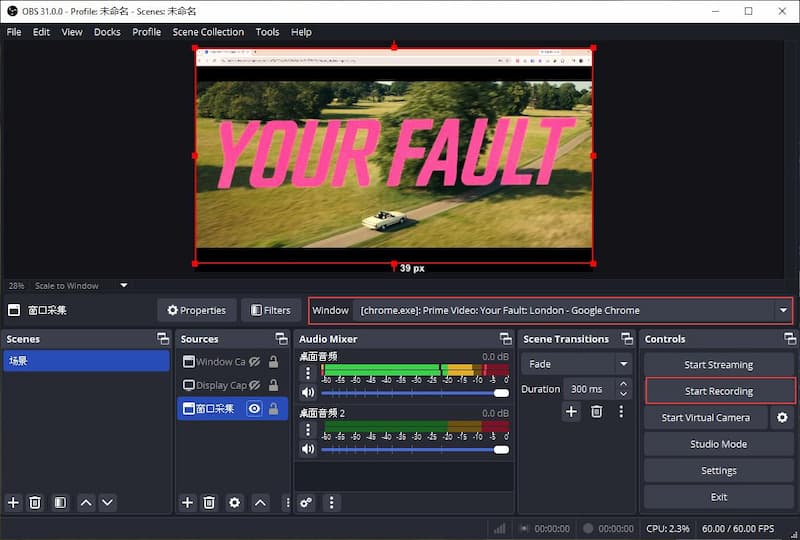Move scene up arrow

[x=86, y=503]
